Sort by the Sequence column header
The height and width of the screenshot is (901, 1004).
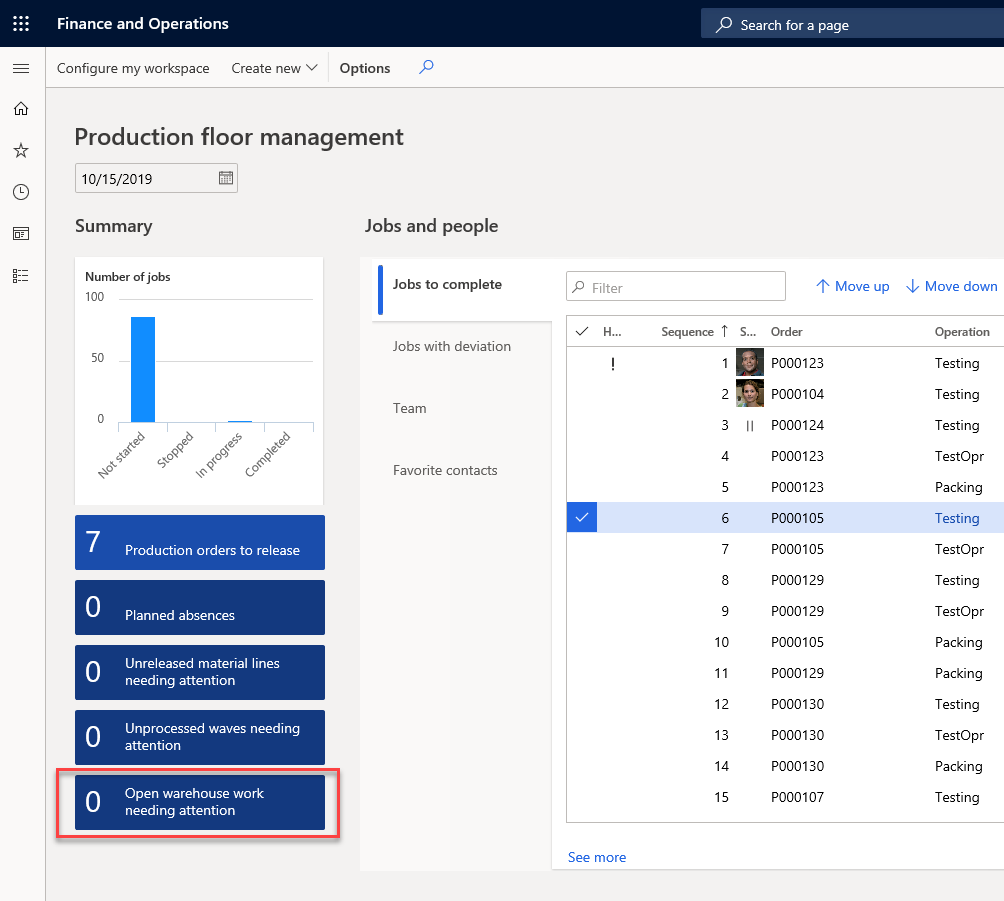click(x=687, y=332)
